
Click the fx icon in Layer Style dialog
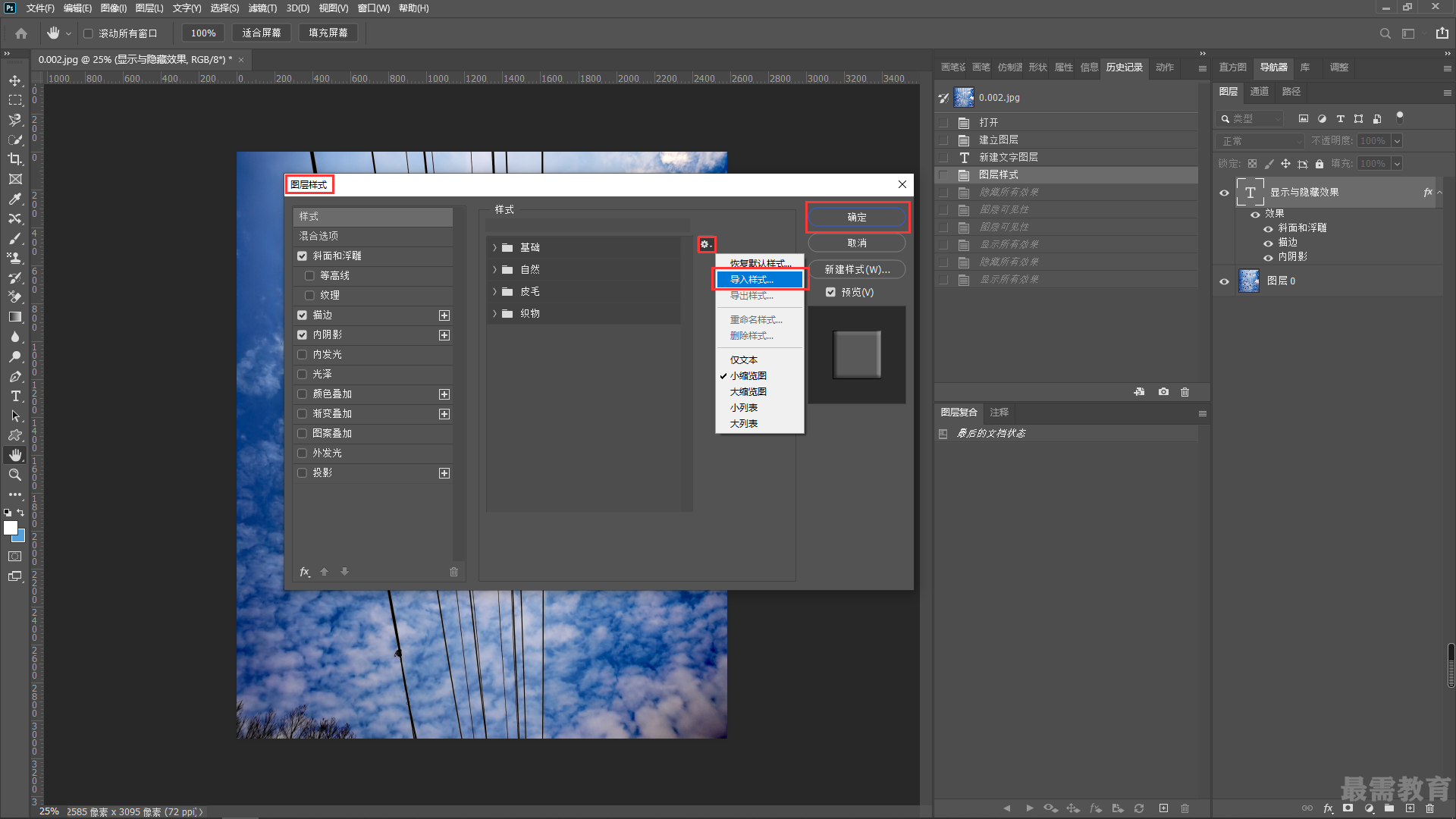click(305, 572)
